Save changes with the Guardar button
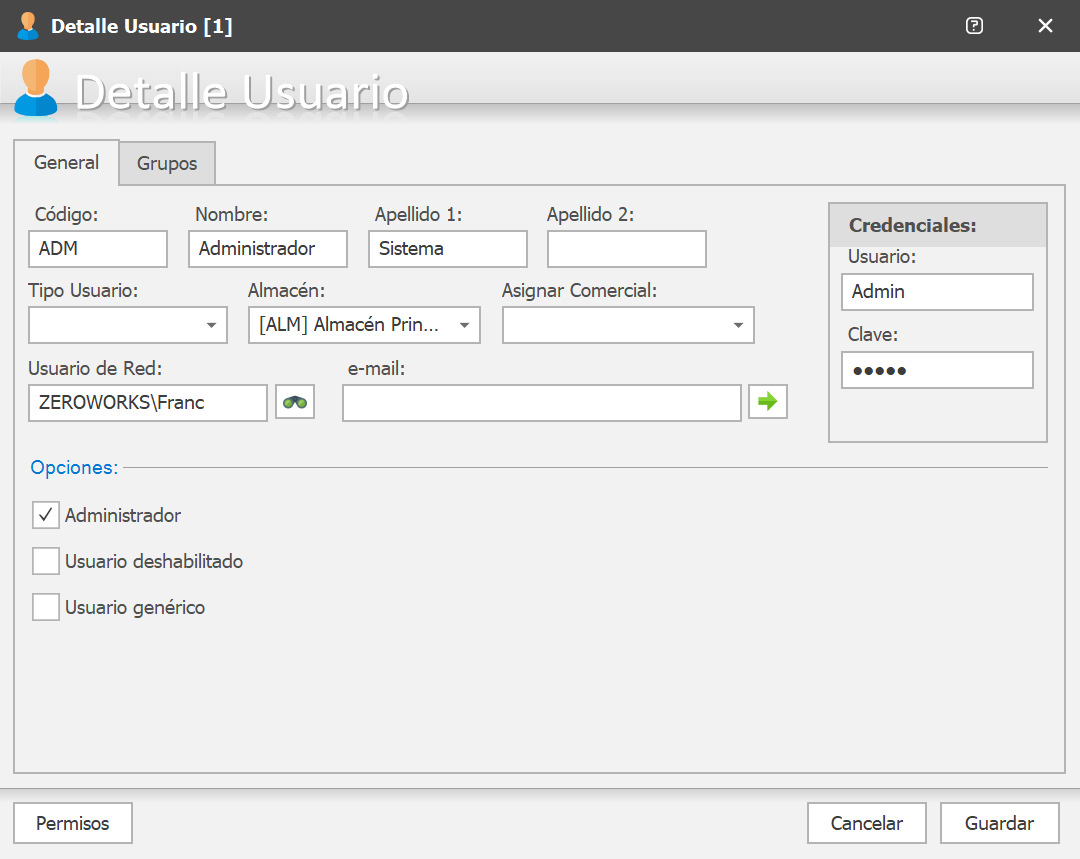Viewport: 1080px width, 859px height. (x=999, y=823)
